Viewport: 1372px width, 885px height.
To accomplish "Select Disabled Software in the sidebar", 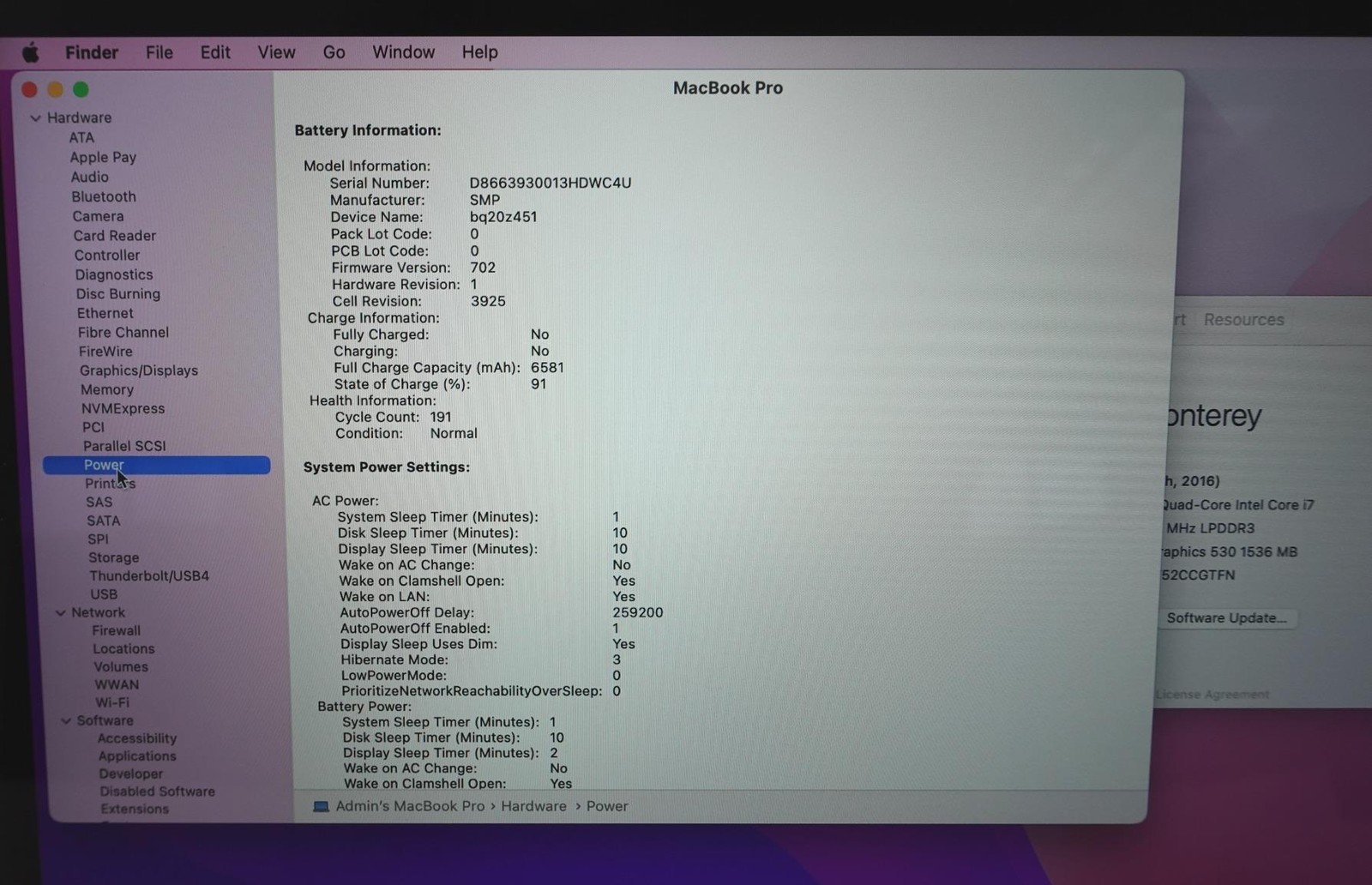I will (157, 792).
